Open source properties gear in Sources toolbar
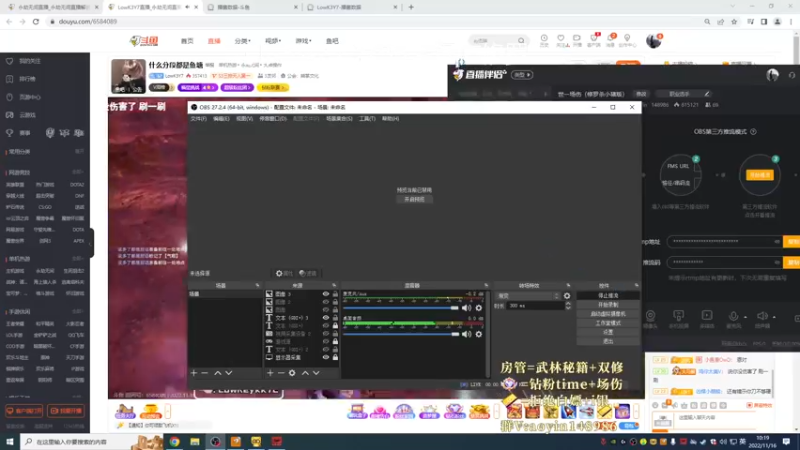The image size is (800, 450). 292,373
